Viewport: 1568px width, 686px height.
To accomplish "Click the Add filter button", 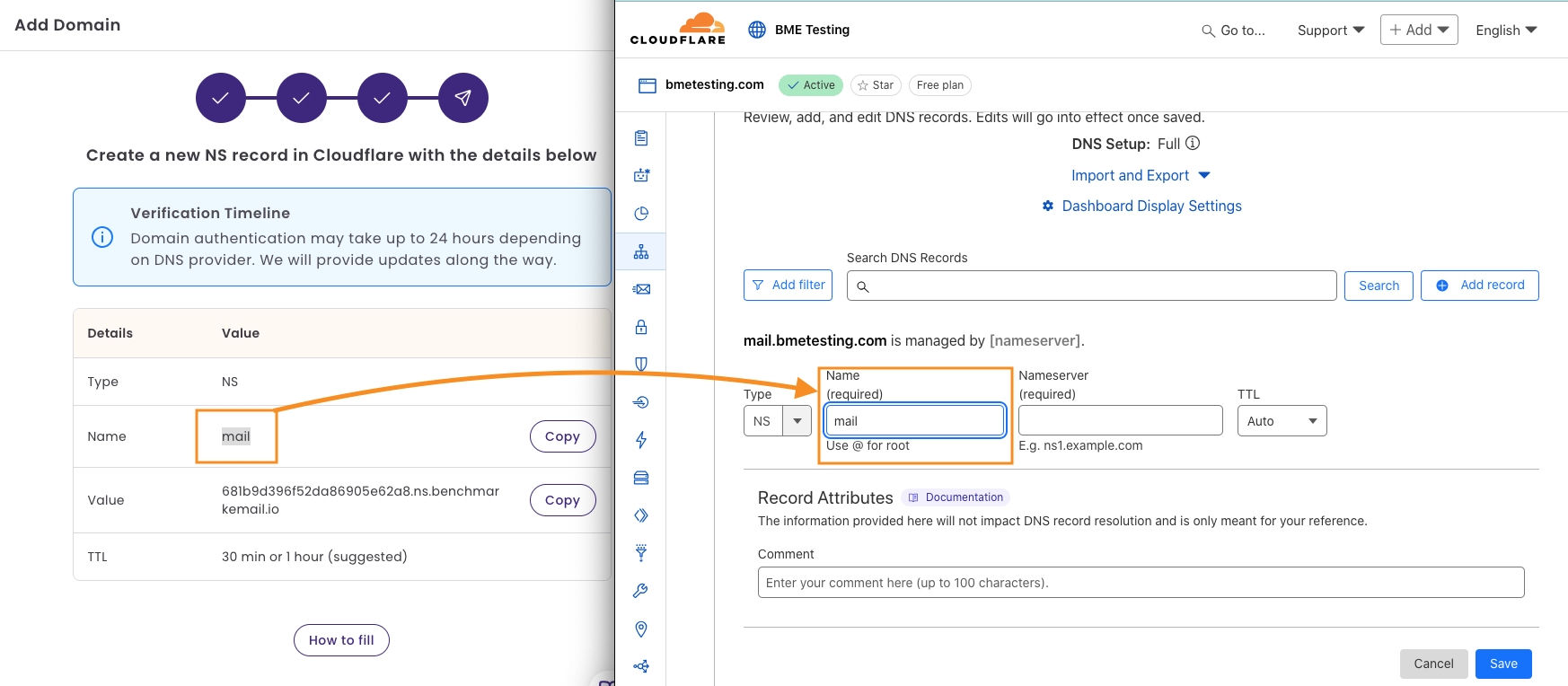I will 788,286.
